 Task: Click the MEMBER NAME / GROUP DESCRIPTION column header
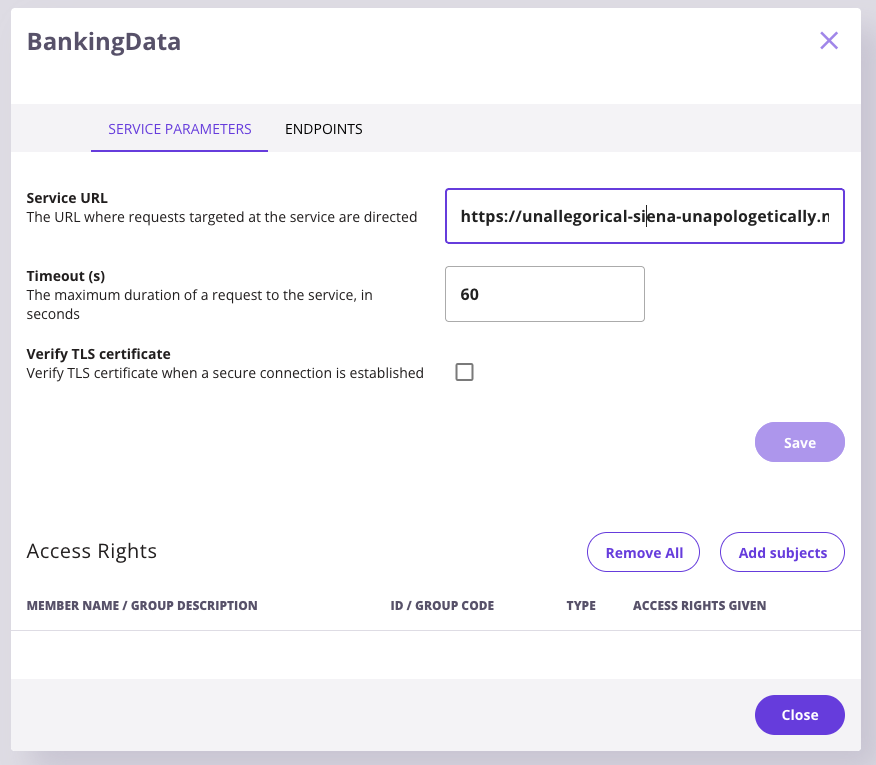coord(142,605)
